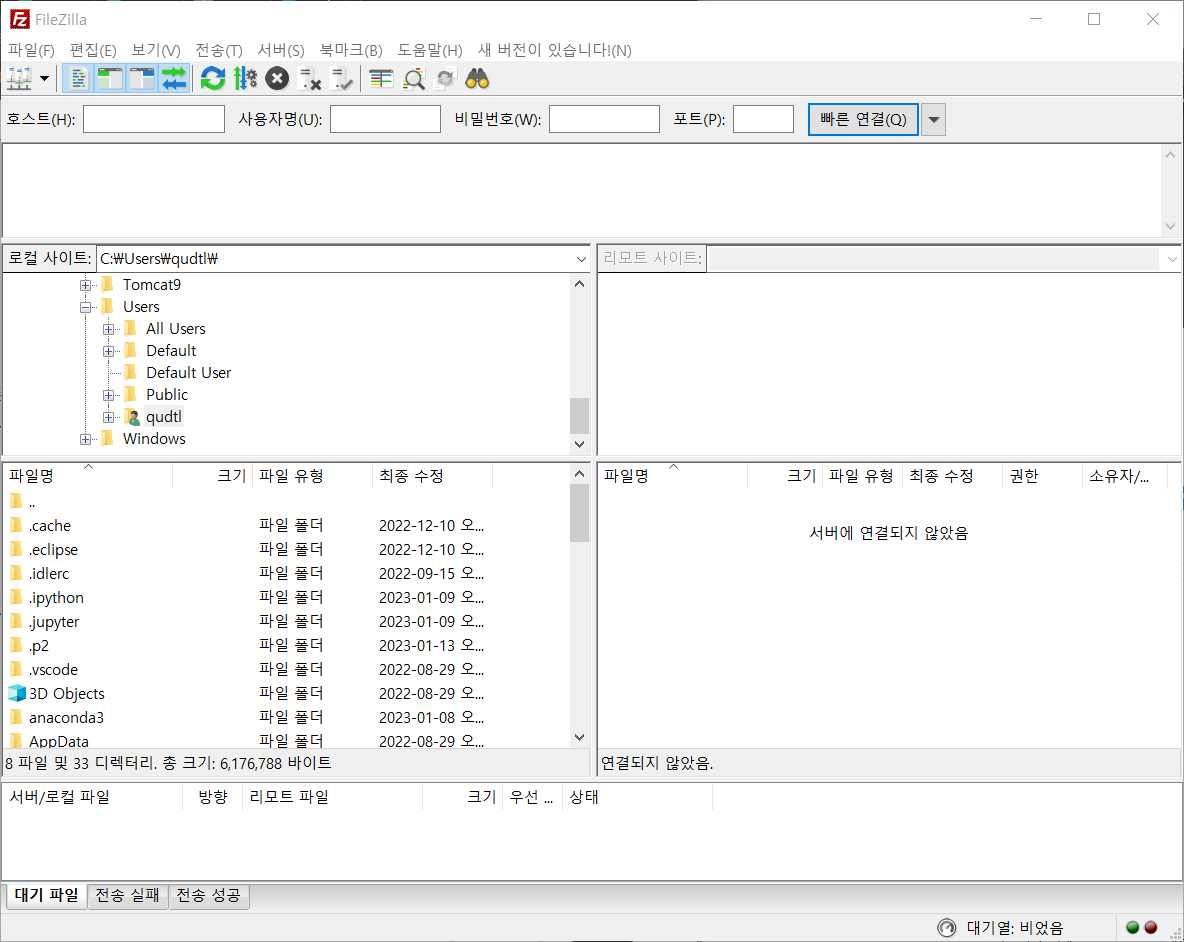Toggle synchronized browsing icon
This screenshot has height=942, width=1184.
446,78
